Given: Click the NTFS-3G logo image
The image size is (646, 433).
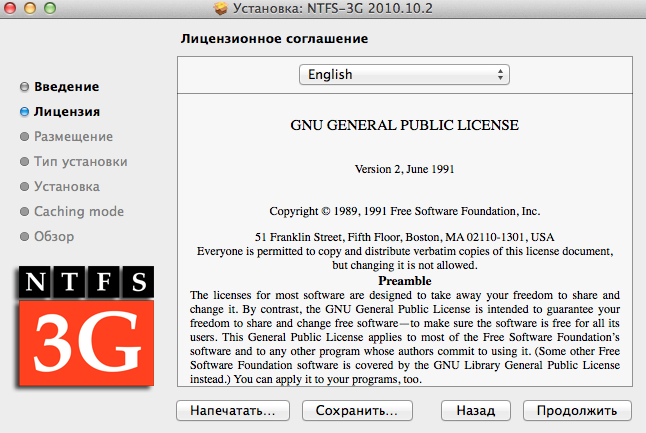Looking at the screenshot, I should (x=86, y=326).
